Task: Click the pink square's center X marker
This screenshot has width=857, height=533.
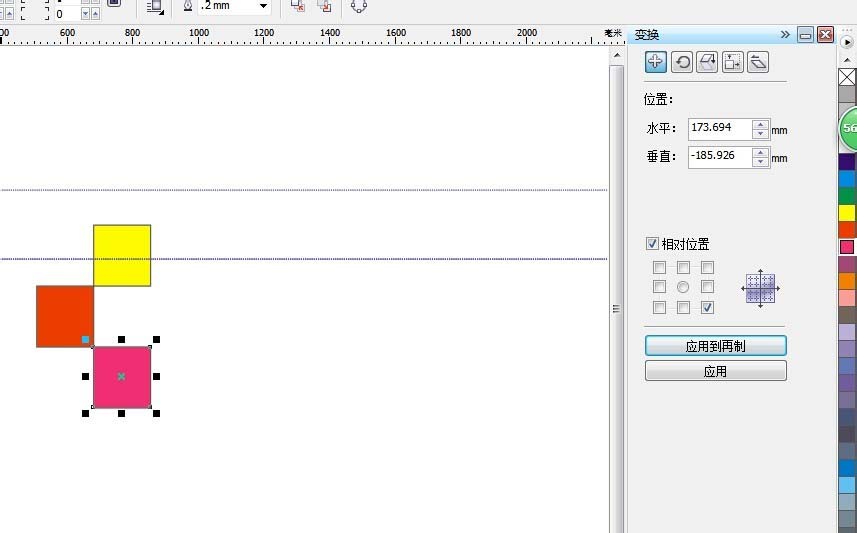Action: coord(121,376)
